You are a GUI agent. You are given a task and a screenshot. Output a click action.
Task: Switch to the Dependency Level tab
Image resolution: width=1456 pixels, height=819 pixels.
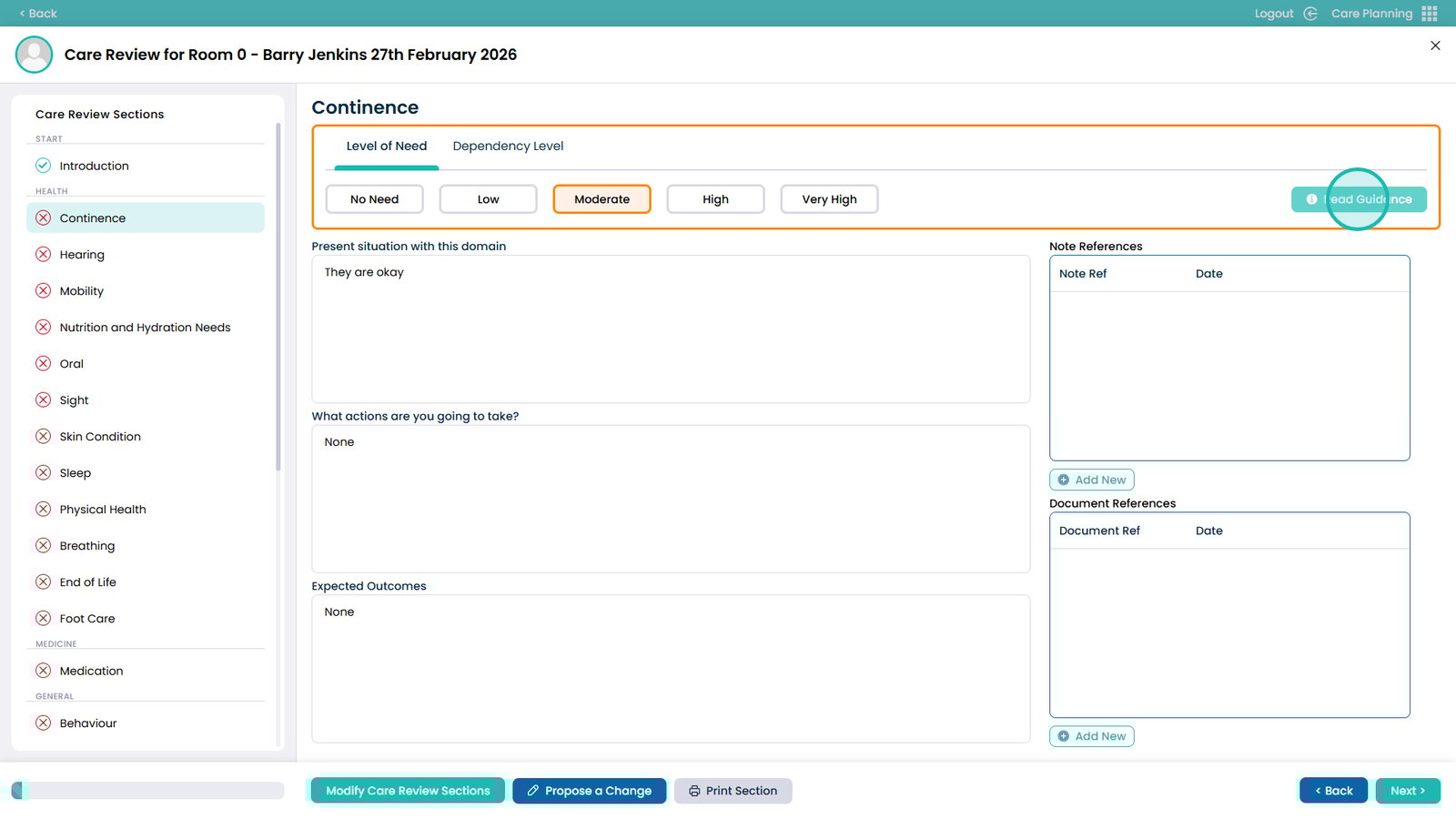pyautogui.click(x=508, y=147)
